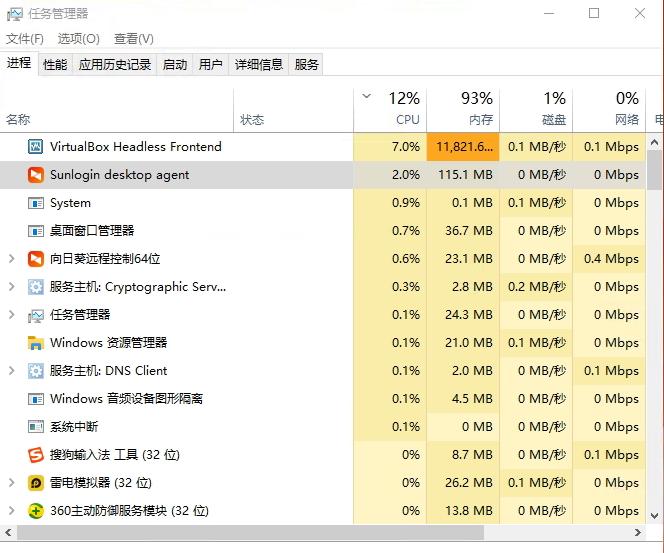The width and height of the screenshot is (664, 553).
Task: Expand 服务主机: Cryptographic Services group
Action: (11, 287)
